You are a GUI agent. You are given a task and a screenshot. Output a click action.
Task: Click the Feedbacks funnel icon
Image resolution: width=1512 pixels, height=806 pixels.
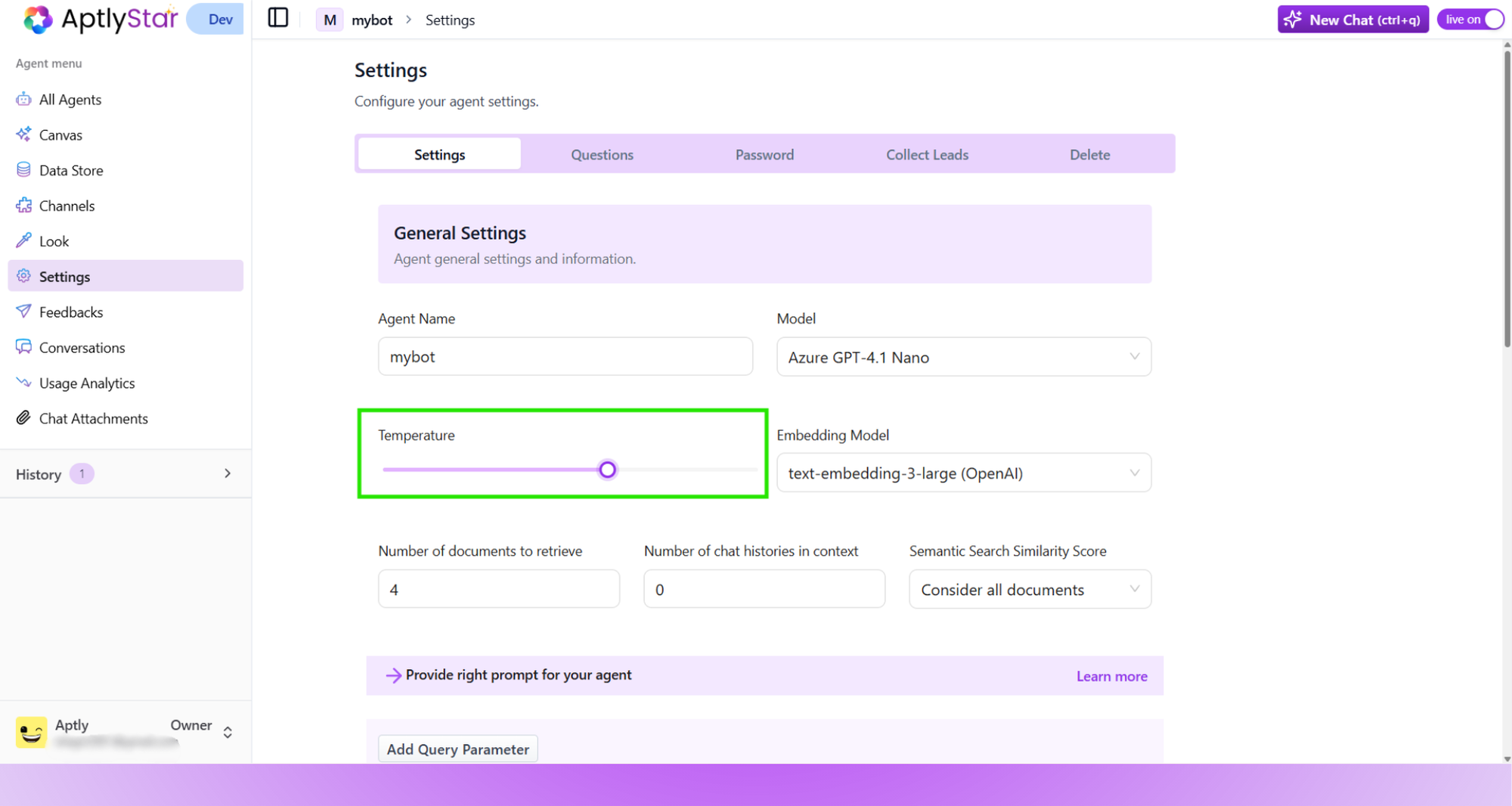tap(23, 312)
